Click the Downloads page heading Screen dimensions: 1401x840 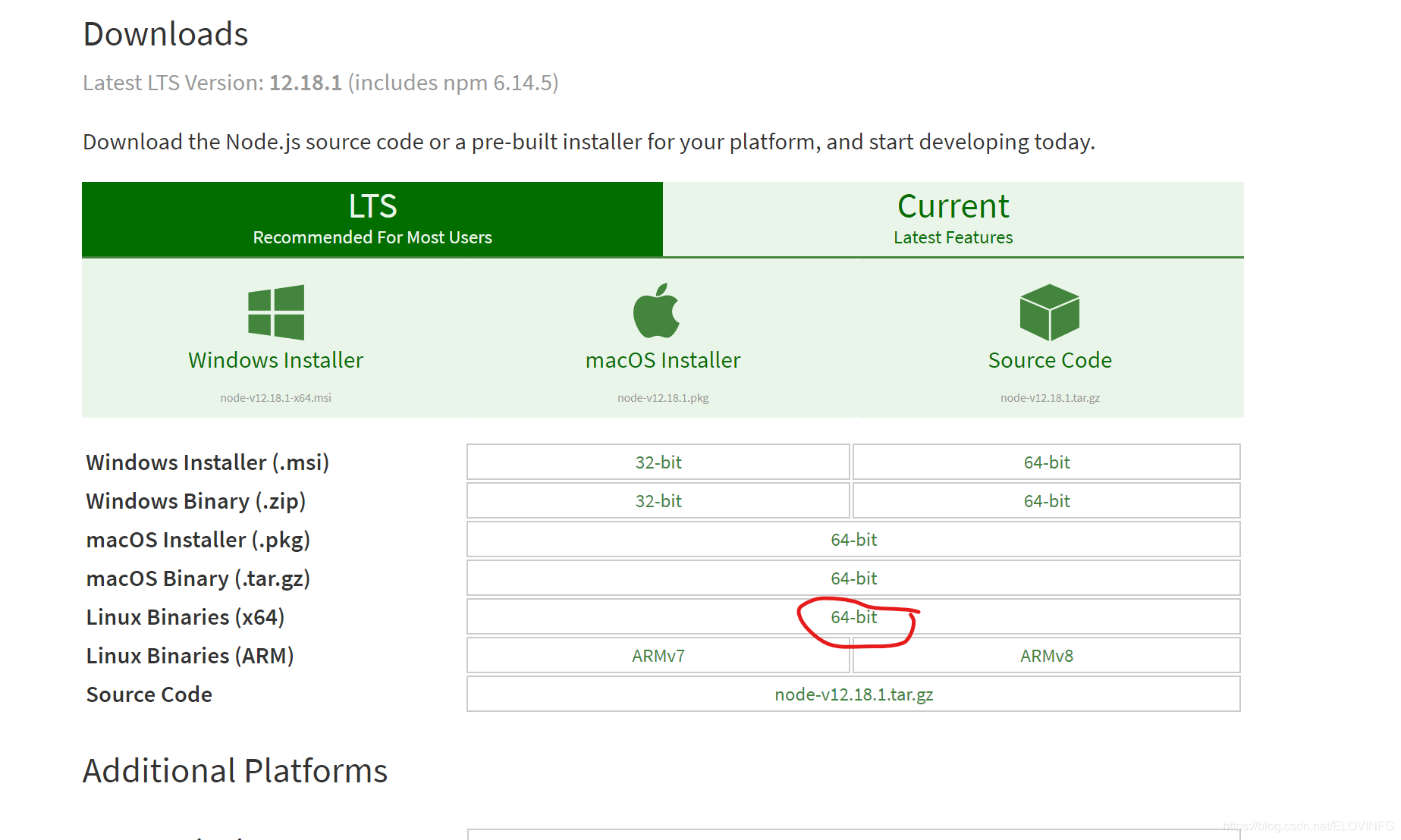tap(165, 34)
